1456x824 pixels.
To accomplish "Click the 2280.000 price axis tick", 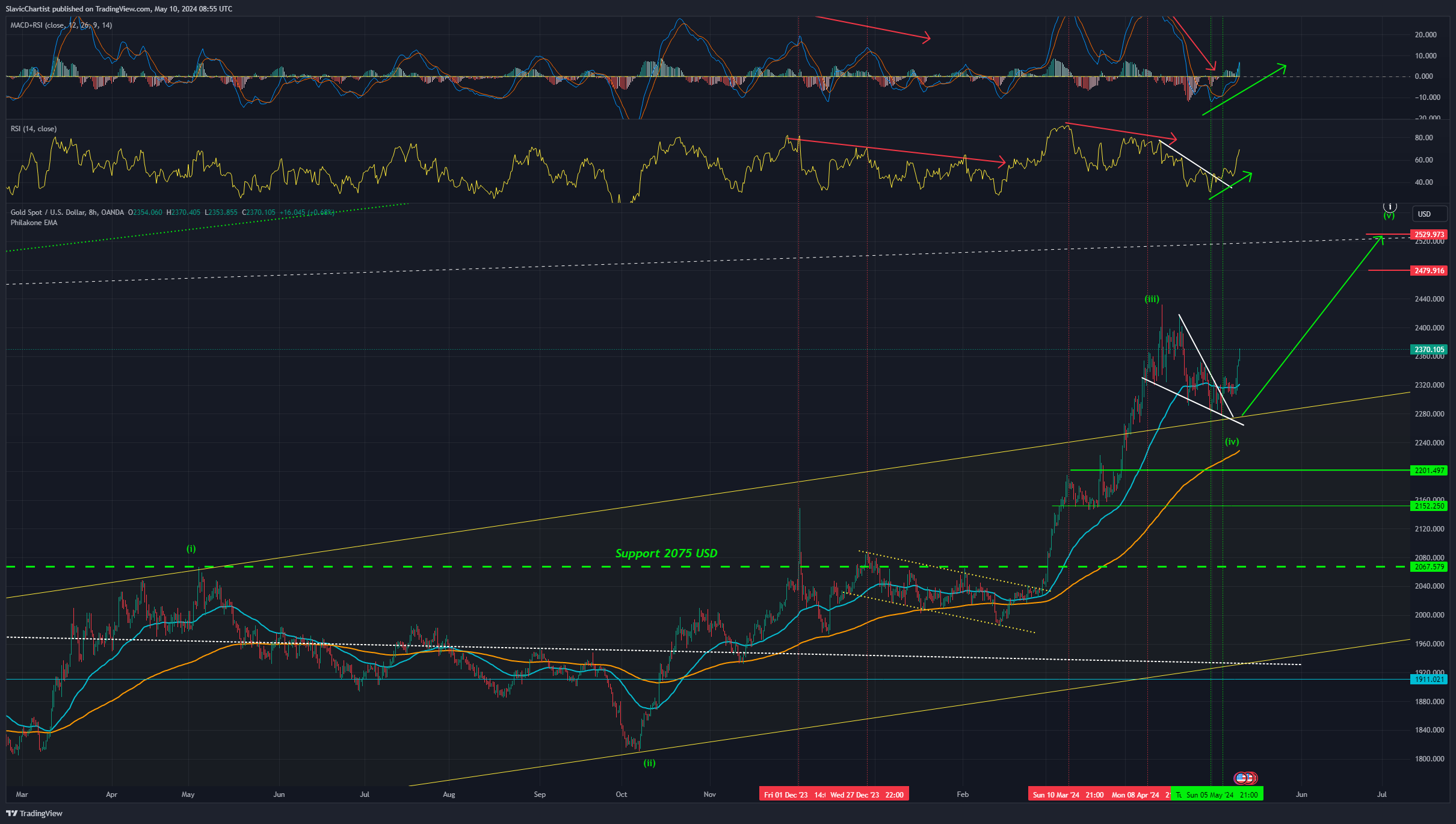I will point(1429,414).
